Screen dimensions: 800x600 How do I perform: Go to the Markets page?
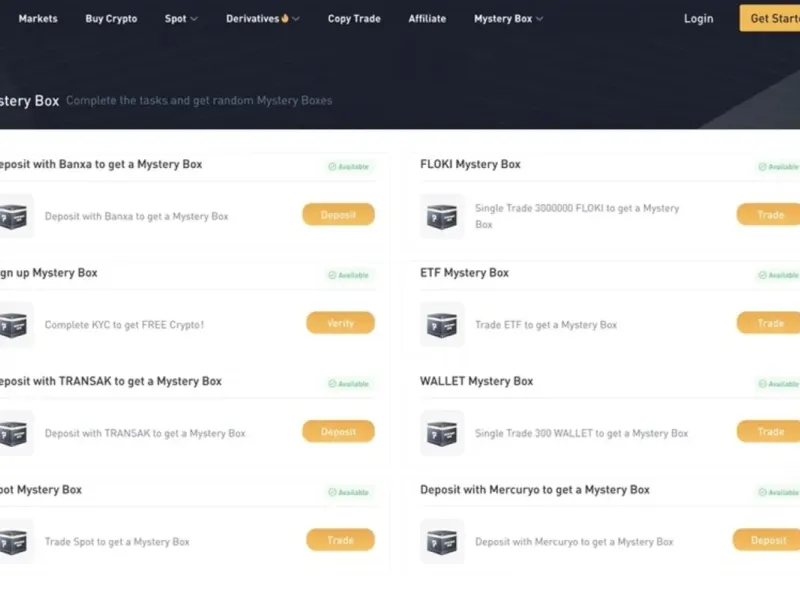38,19
